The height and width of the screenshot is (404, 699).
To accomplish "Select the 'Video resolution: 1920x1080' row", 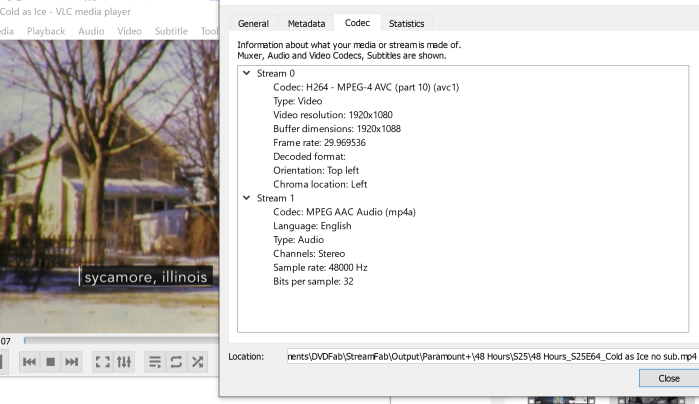I will (333, 115).
